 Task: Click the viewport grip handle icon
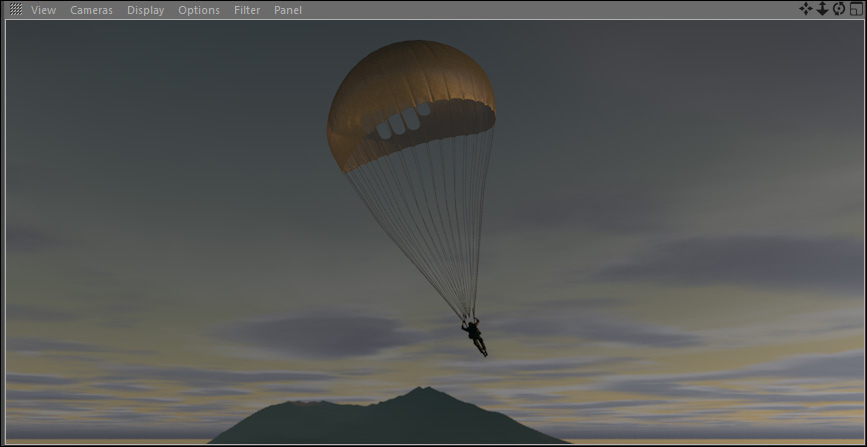16,9
